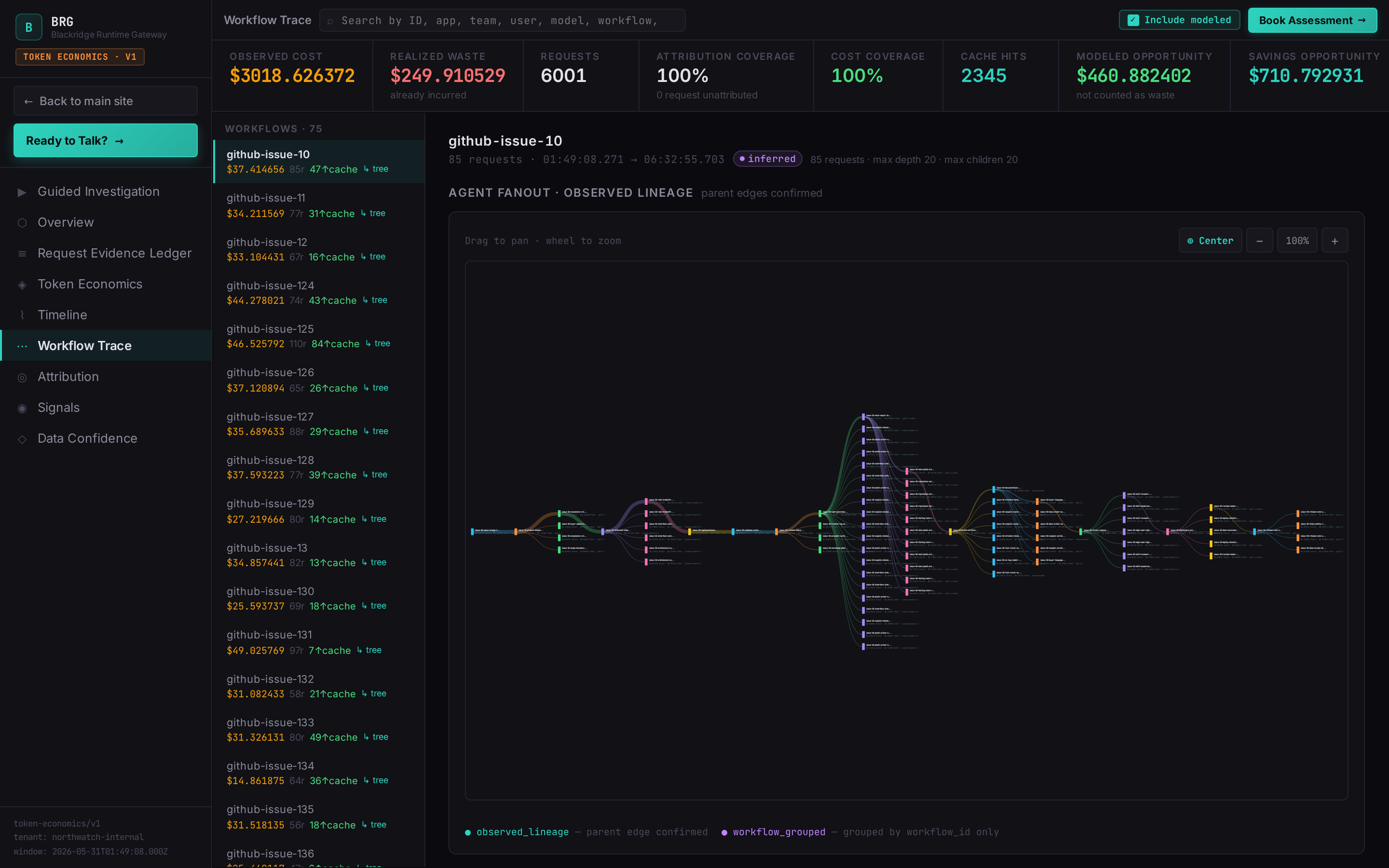Image resolution: width=1389 pixels, height=868 pixels.
Task: Select workflow github-issue-10
Action: click(x=319, y=162)
